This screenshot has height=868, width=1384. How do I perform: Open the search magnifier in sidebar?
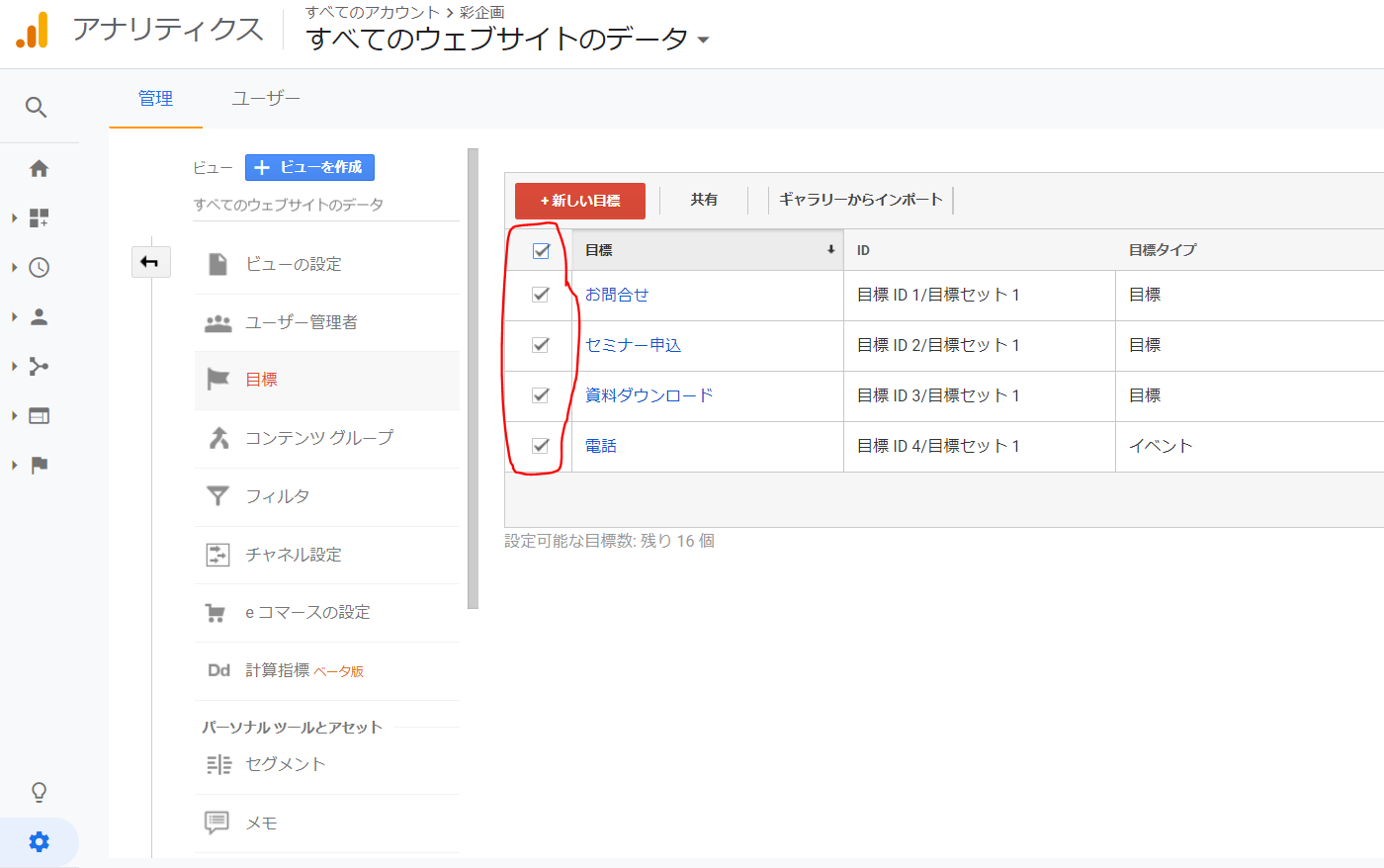[x=36, y=107]
